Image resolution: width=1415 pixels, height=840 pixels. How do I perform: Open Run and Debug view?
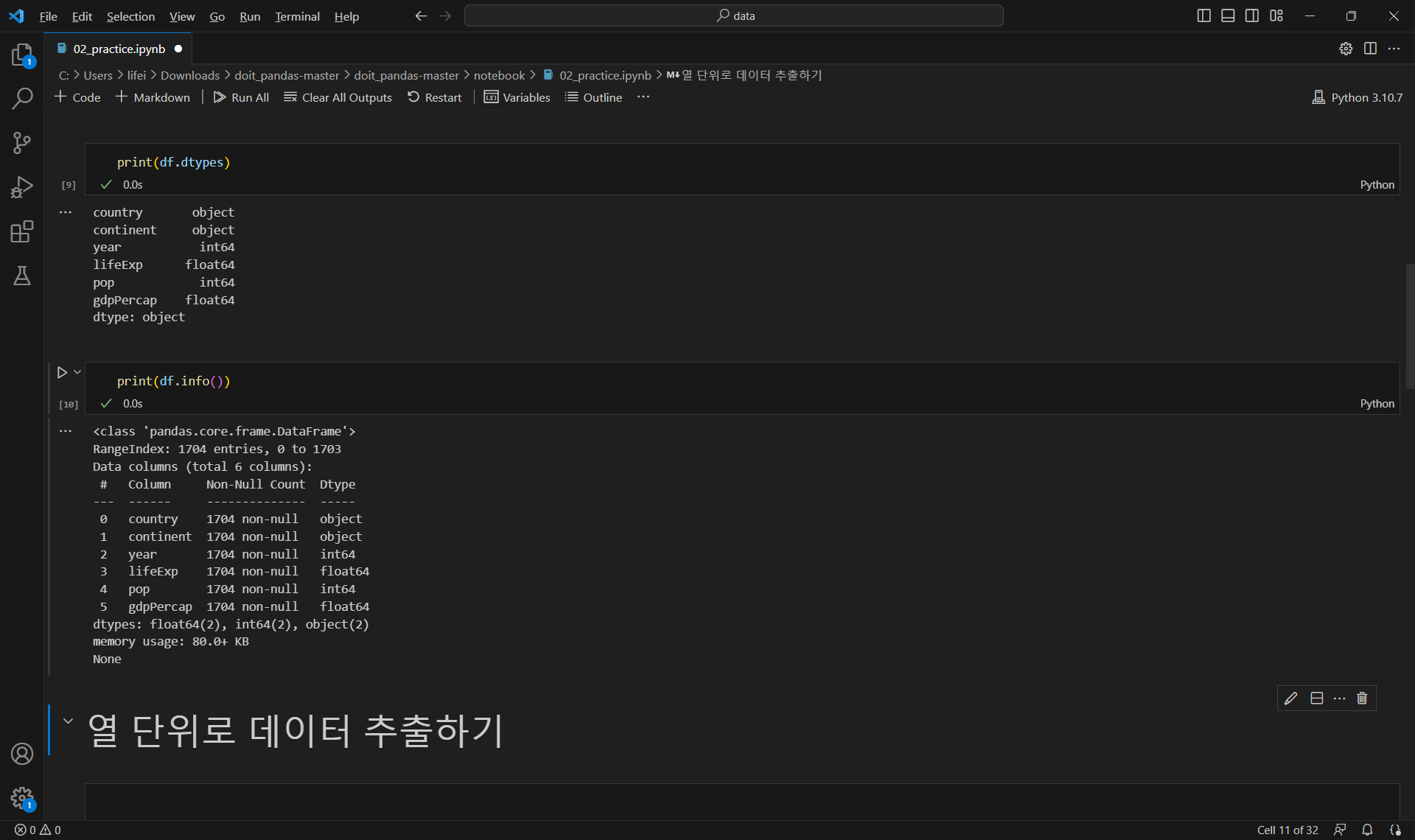coord(22,187)
